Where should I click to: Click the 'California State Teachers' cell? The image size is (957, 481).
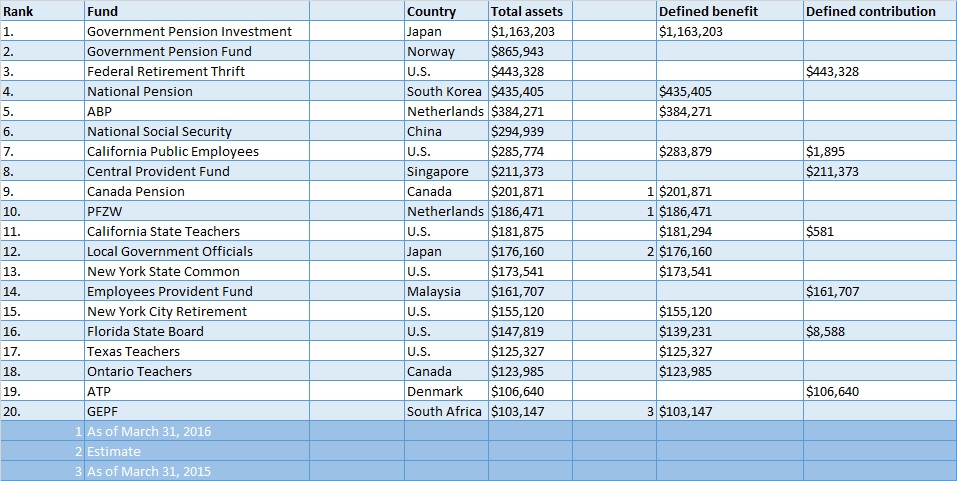[197, 231]
